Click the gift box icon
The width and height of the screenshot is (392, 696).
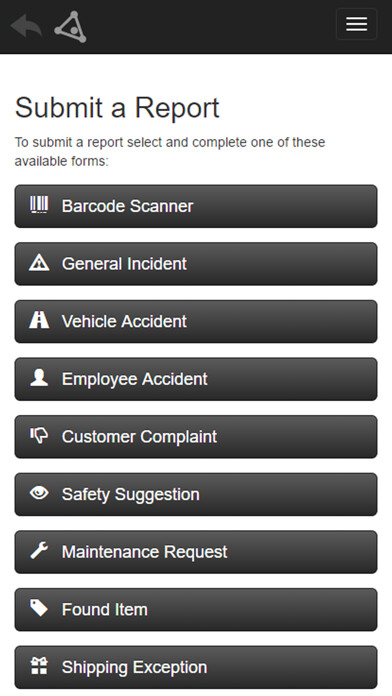point(39,666)
